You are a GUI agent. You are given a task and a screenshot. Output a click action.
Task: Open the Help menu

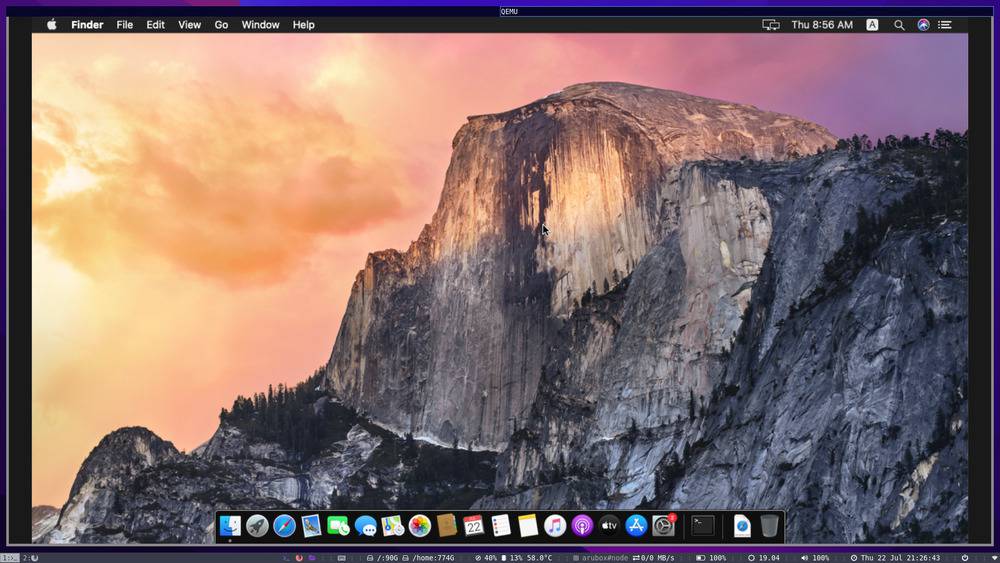click(304, 25)
